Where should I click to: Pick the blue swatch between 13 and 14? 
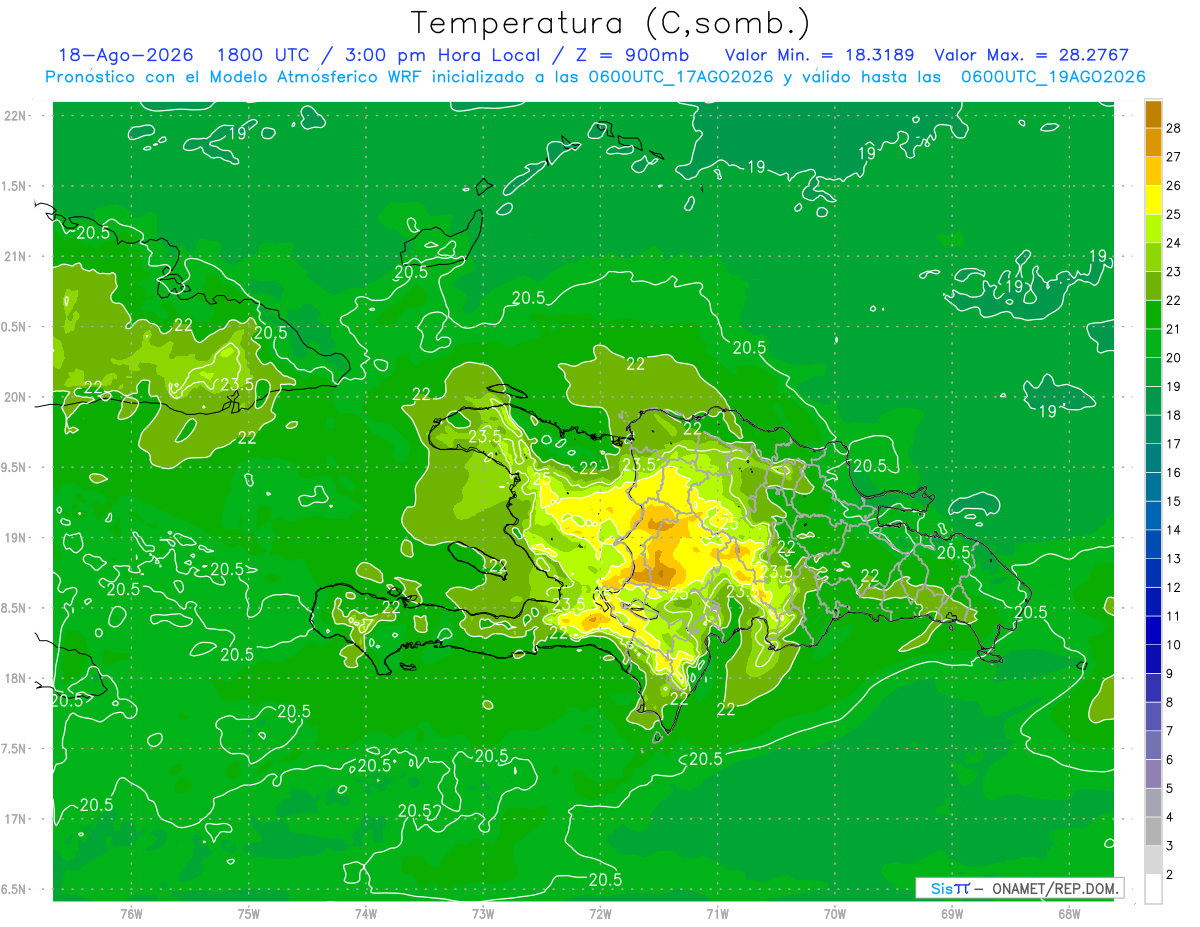coord(1153,544)
